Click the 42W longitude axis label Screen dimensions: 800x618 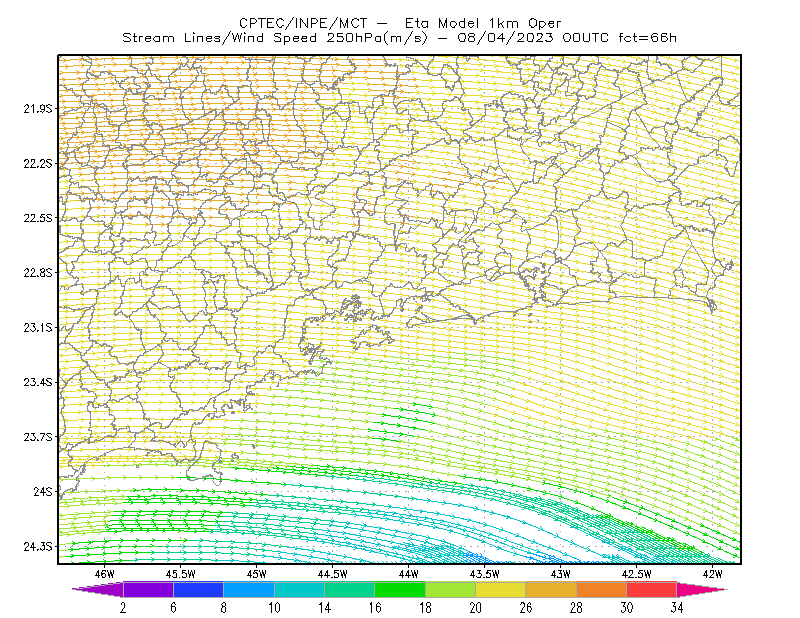coord(712,574)
